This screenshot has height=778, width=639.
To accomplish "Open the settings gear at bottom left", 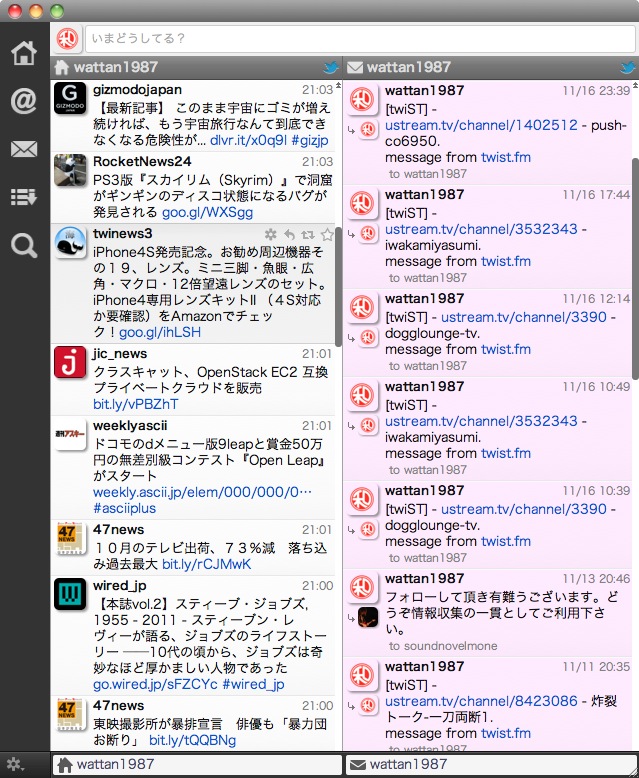I will [14, 764].
